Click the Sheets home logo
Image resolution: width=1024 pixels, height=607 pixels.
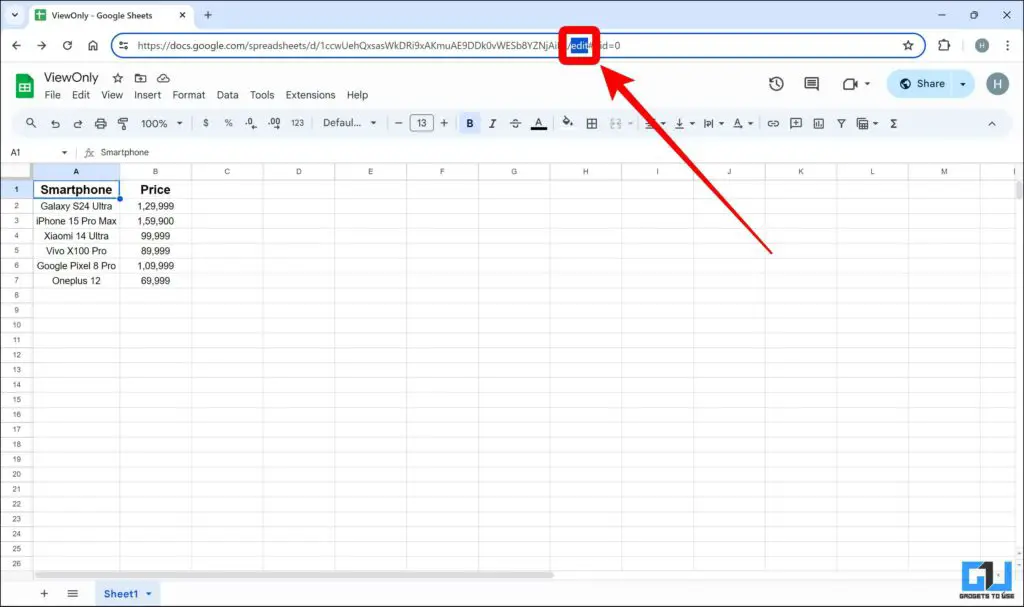click(25, 86)
